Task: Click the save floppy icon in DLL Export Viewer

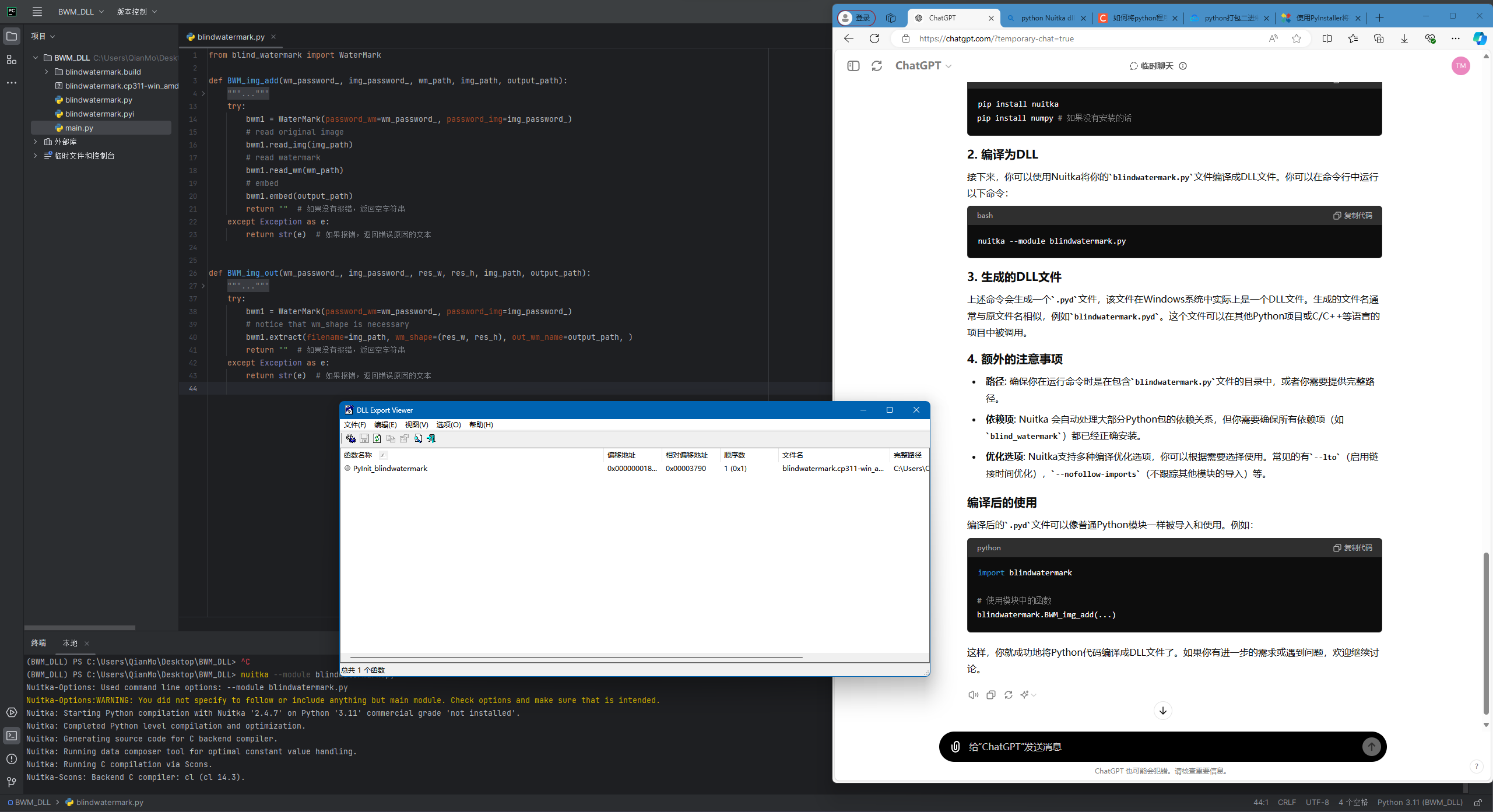Action: click(364, 438)
